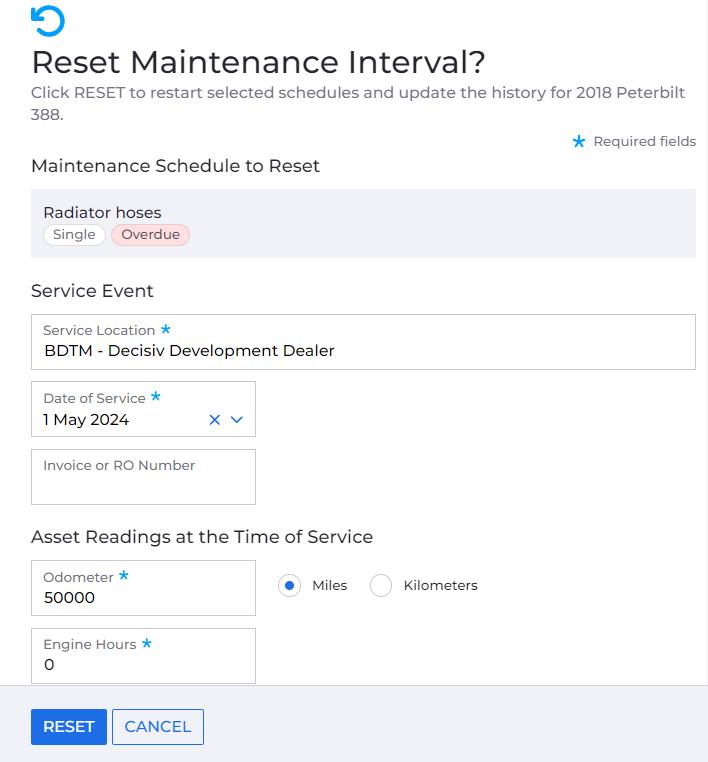Click into the Service Location field
Viewport: 708px width, 762px height.
coord(362,351)
